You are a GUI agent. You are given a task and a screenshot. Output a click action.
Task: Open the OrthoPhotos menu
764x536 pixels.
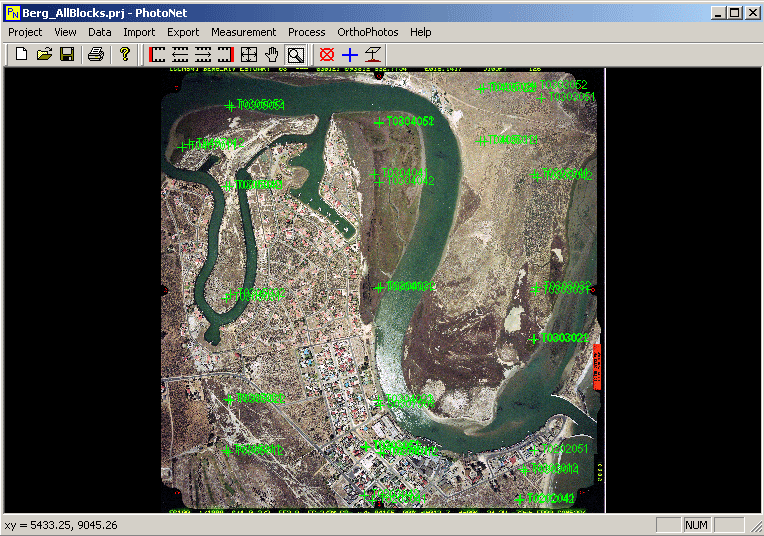pyautogui.click(x=367, y=32)
